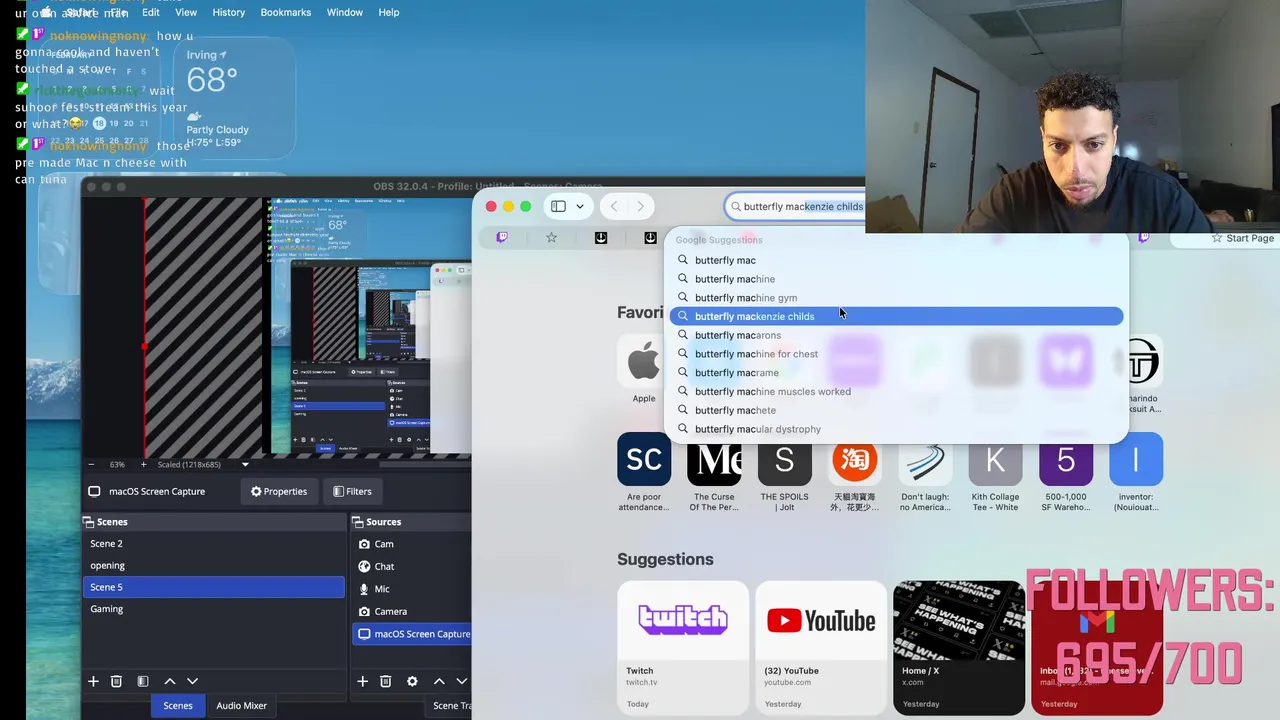Select the Camera source
Viewport: 1280px width, 720px height.
pyautogui.click(x=412, y=611)
